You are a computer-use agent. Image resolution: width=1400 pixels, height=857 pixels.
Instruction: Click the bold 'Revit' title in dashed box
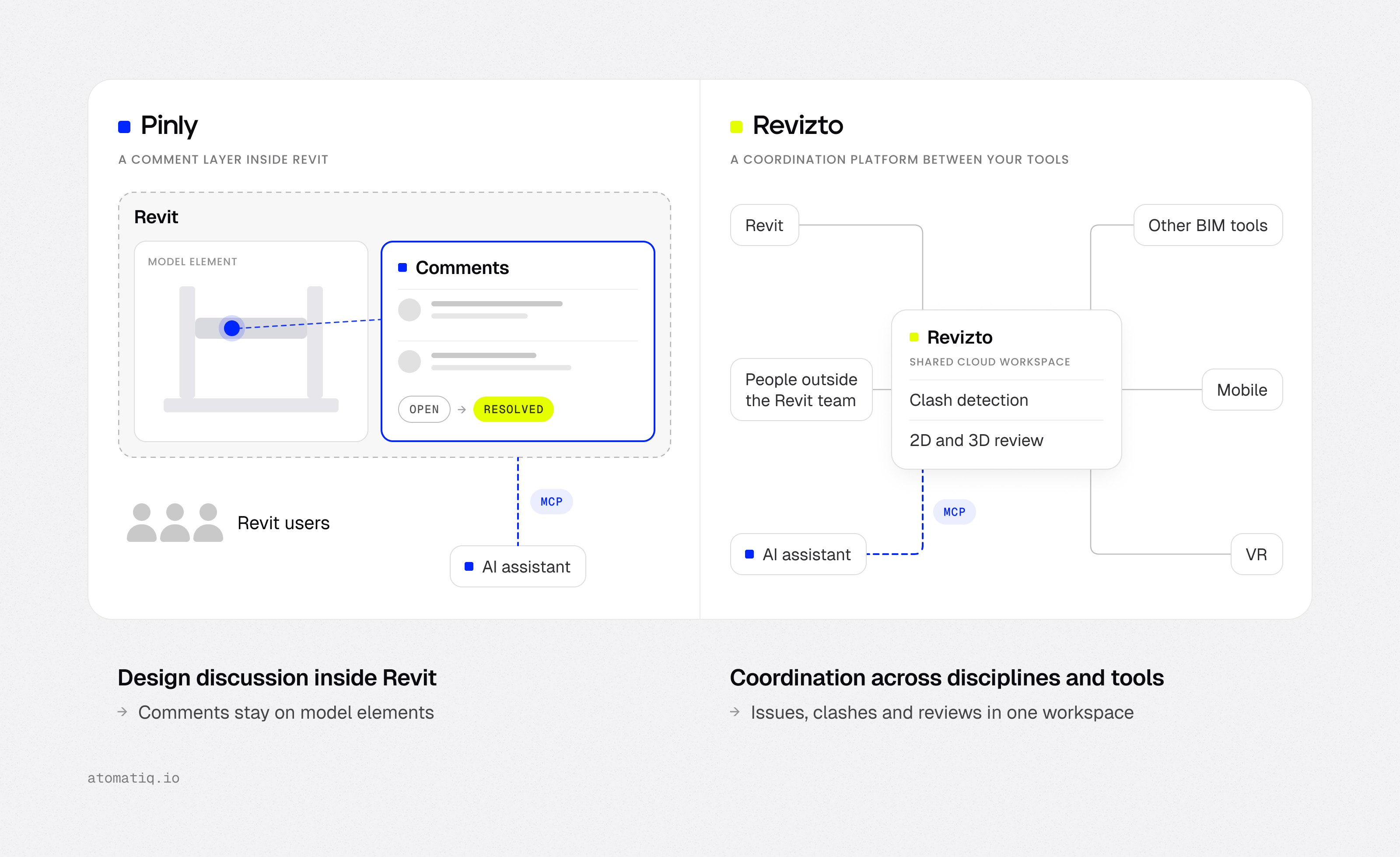click(x=156, y=217)
